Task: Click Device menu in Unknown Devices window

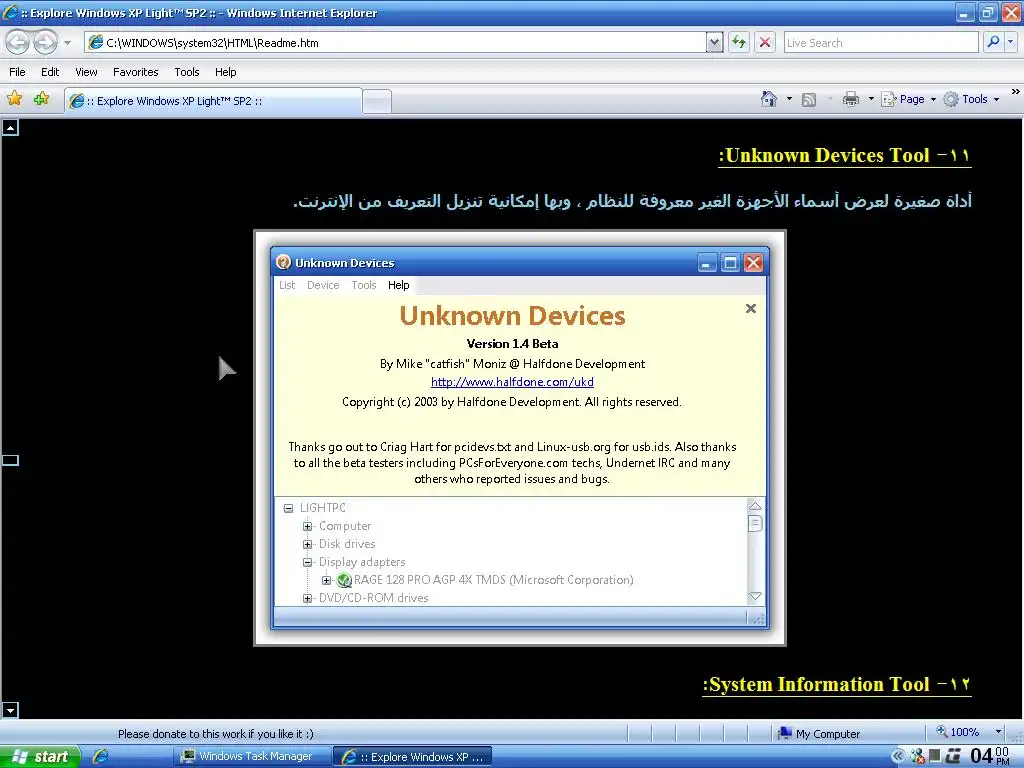Action: tap(323, 285)
